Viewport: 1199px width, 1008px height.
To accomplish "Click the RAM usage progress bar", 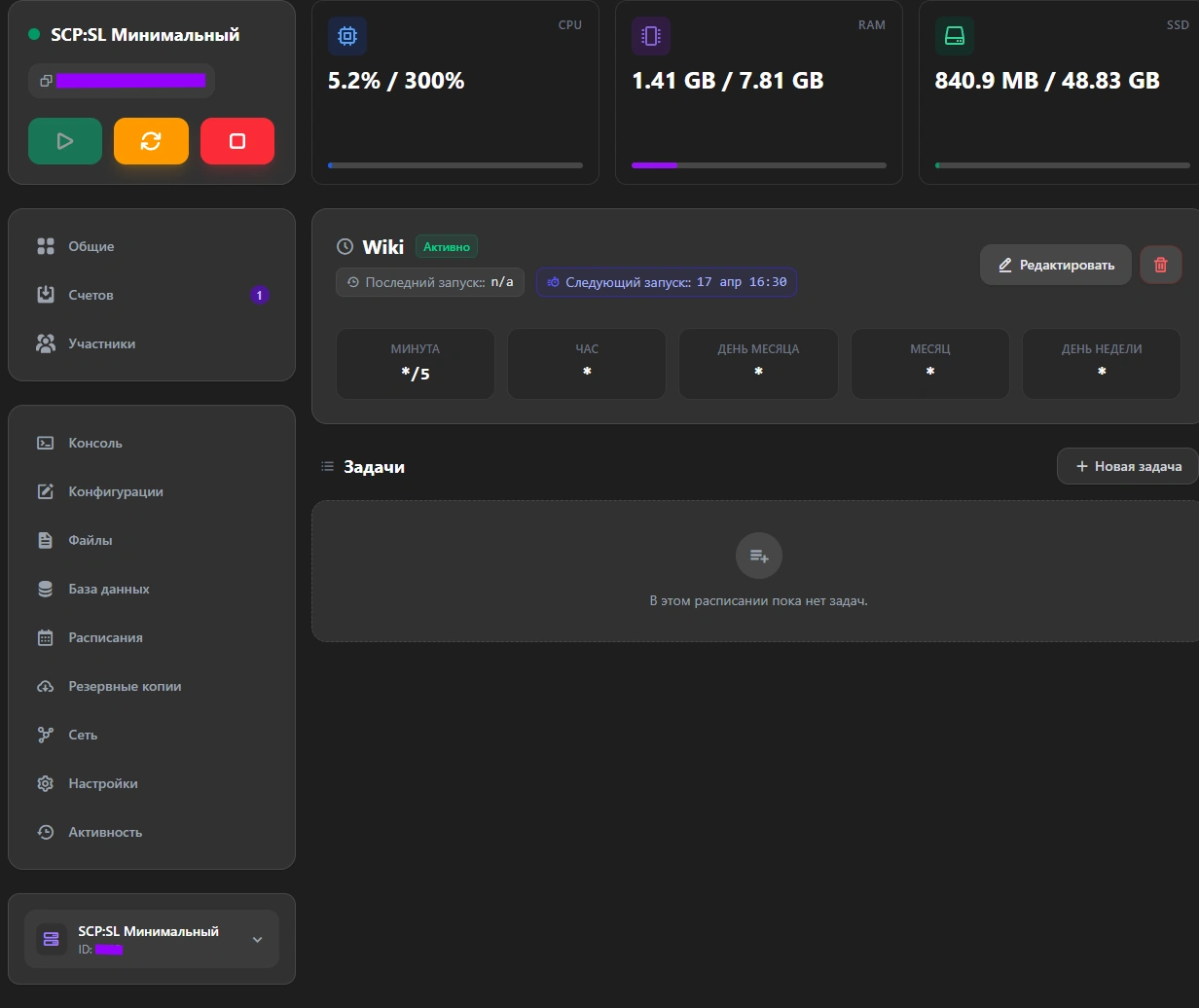I will (x=759, y=165).
